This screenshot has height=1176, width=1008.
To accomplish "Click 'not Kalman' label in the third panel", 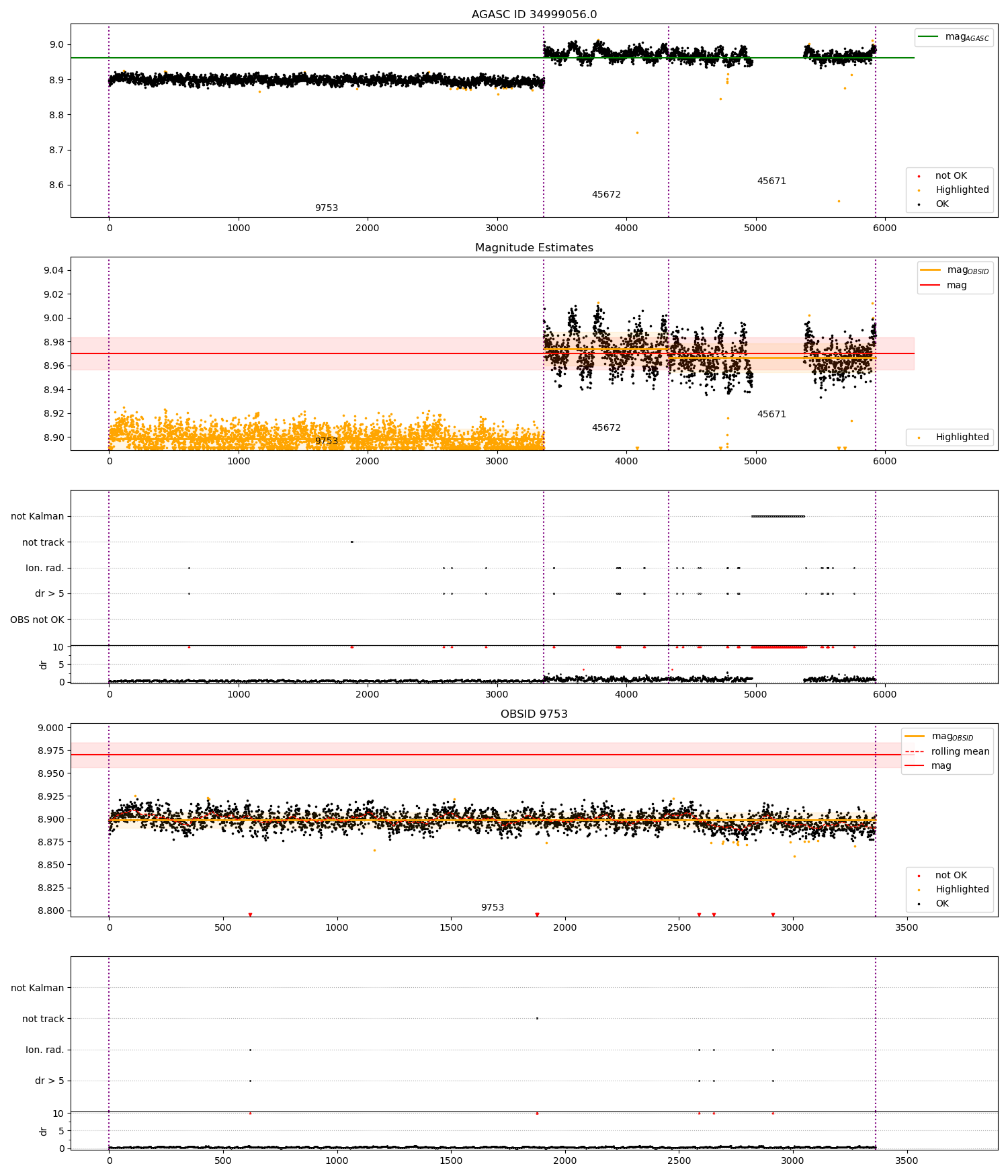I will click(x=38, y=516).
